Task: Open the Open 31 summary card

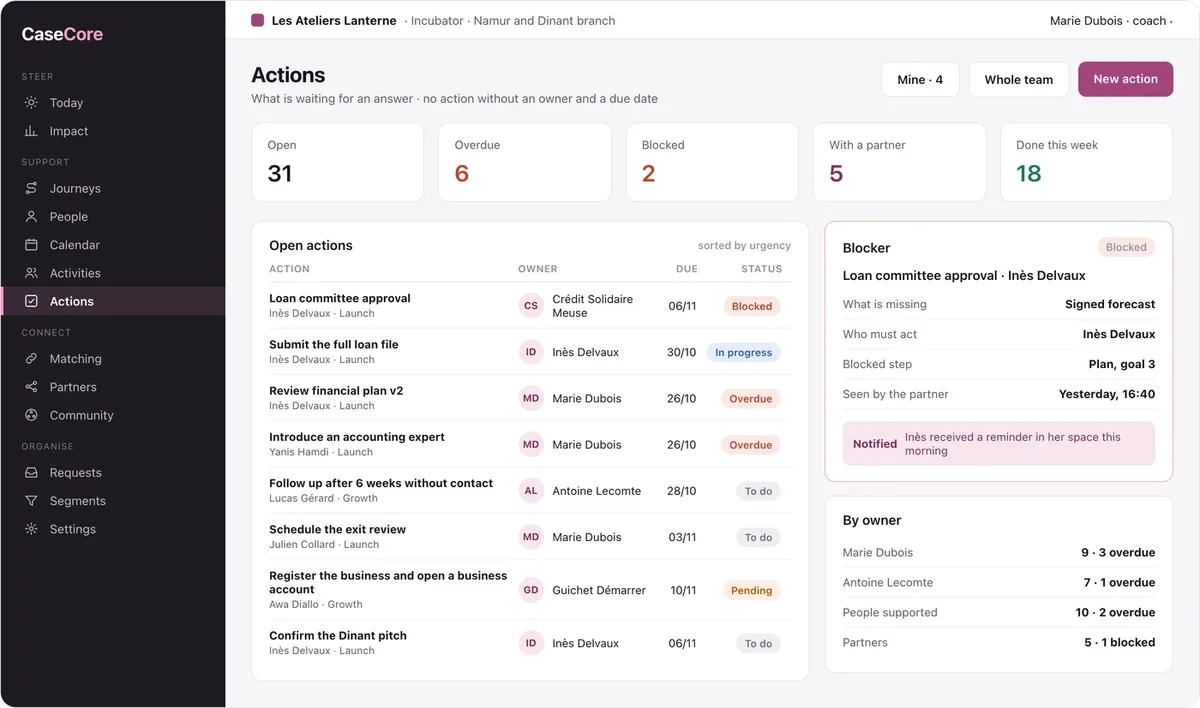Action: click(x=337, y=162)
